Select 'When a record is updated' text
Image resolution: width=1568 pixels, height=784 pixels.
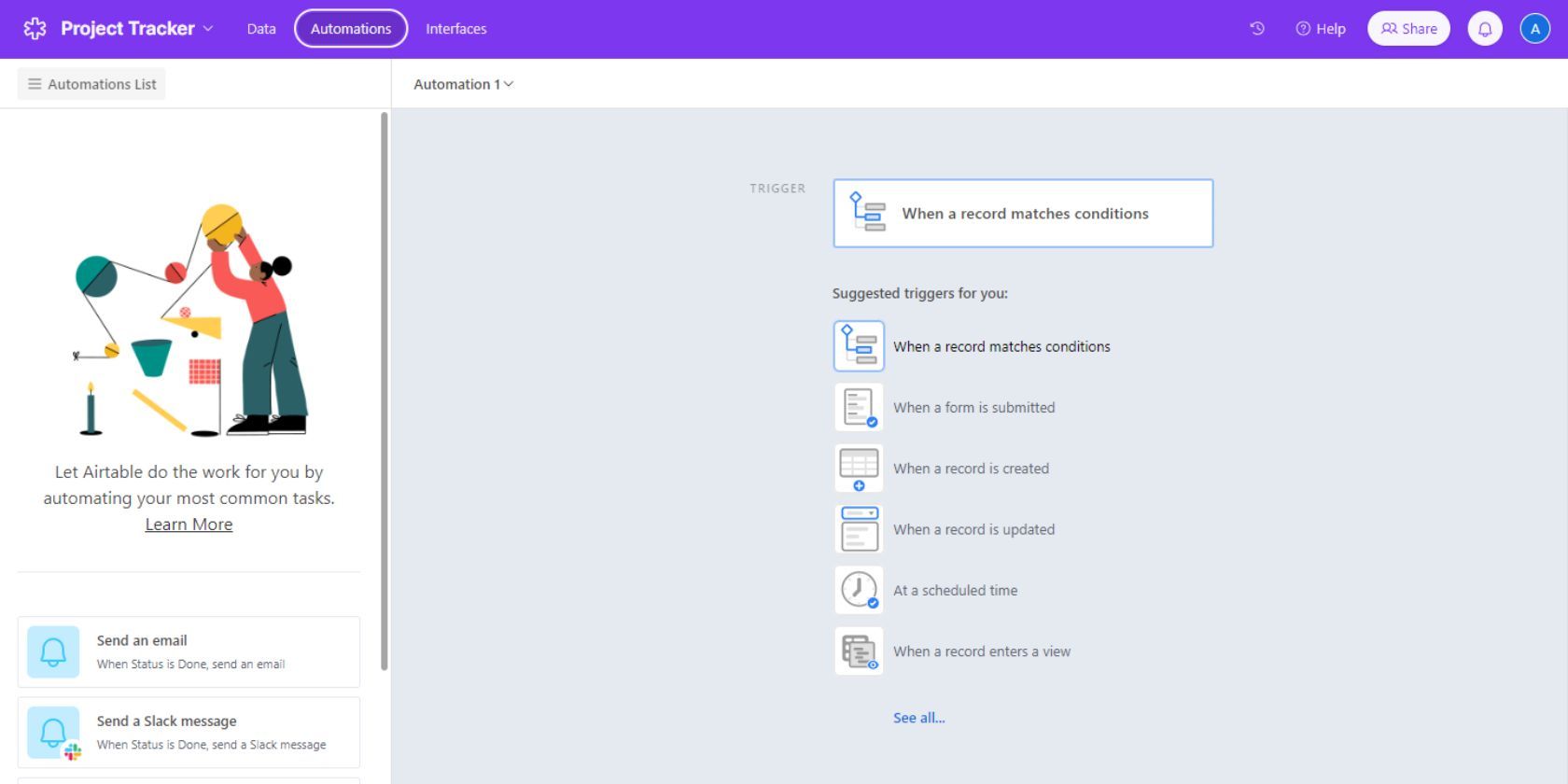(x=974, y=529)
